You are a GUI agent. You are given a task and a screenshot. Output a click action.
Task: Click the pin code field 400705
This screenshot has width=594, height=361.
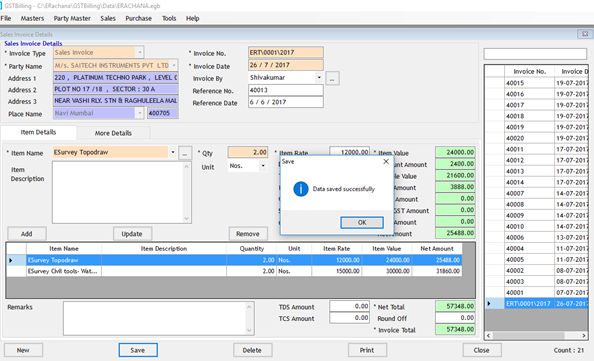pos(163,113)
